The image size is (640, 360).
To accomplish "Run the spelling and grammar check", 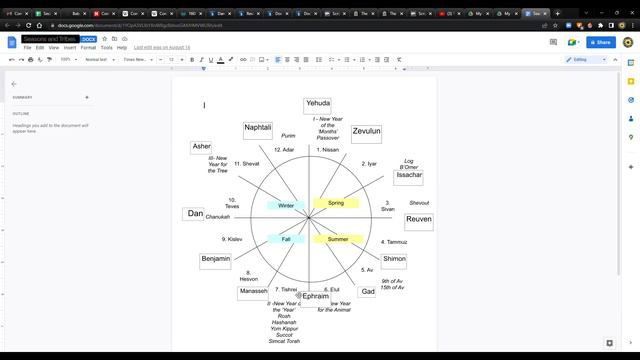I will coord(40,60).
